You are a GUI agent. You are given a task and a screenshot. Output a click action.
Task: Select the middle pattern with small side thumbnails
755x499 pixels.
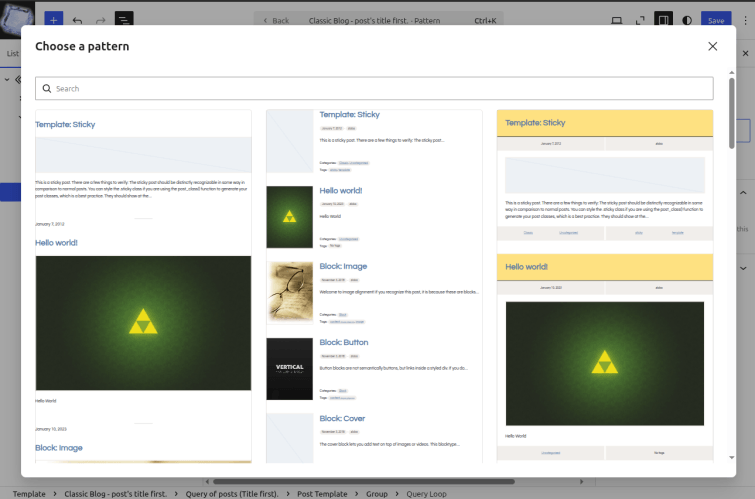(x=374, y=286)
